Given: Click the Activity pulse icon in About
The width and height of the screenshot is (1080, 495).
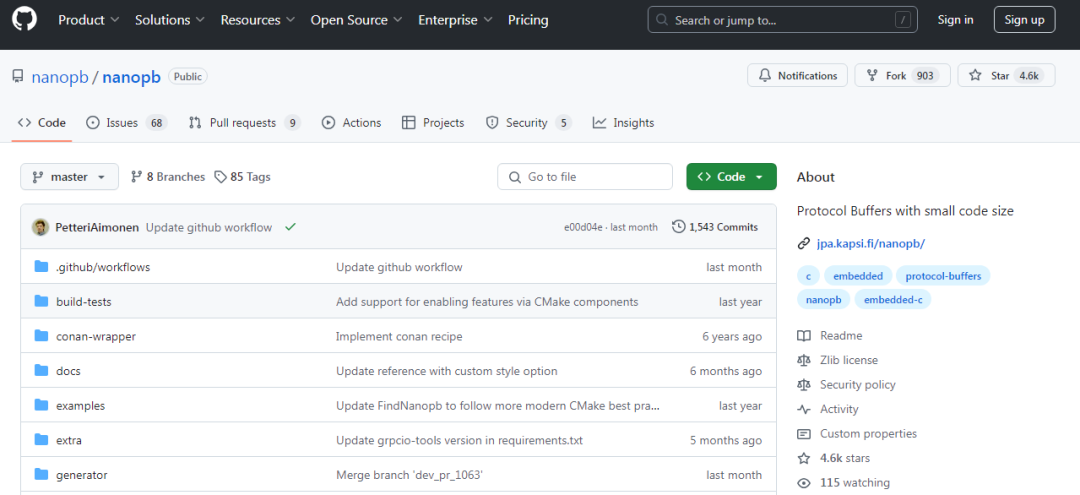Looking at the screenshot, I should [804, 409].
